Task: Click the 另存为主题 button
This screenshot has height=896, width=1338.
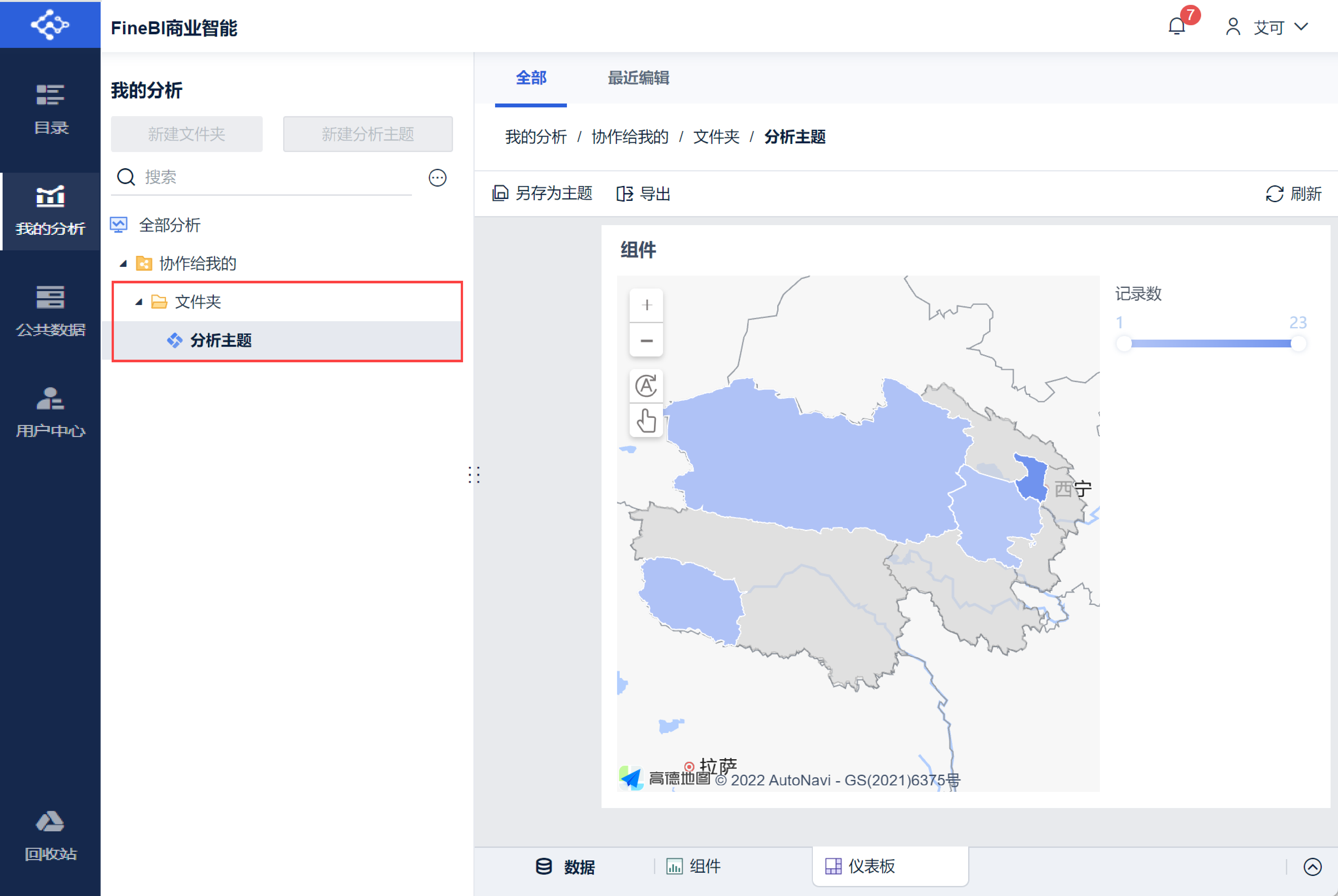Action: point(542,194)
